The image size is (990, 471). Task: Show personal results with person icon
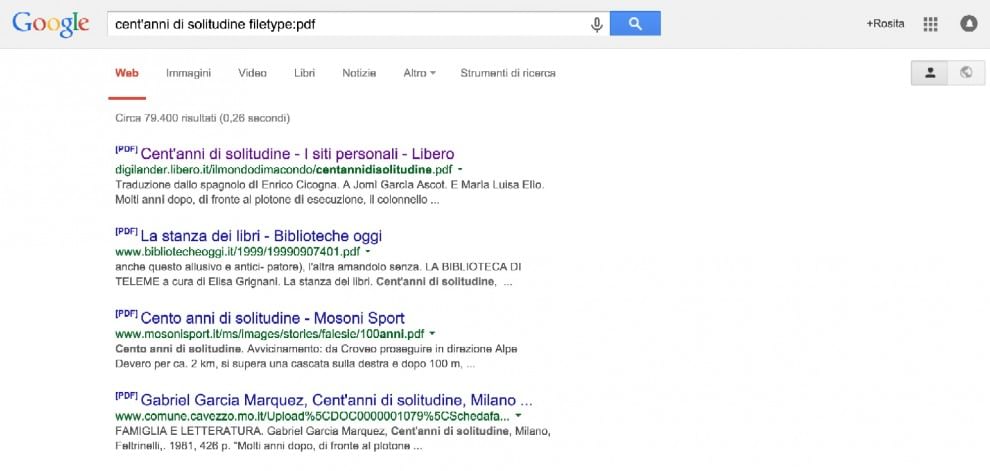[929, 73]
